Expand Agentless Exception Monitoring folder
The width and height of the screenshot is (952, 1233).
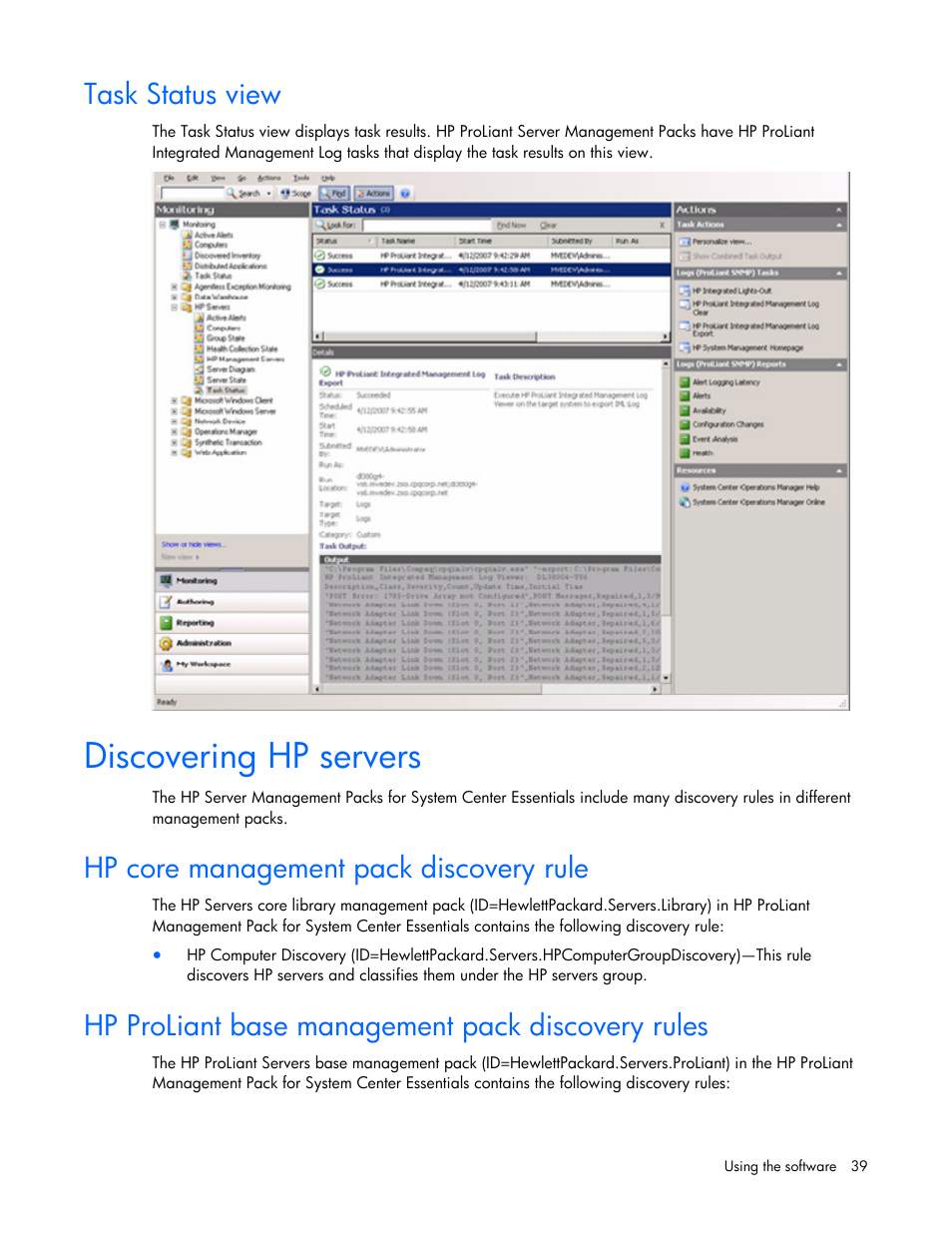[174, 287]
